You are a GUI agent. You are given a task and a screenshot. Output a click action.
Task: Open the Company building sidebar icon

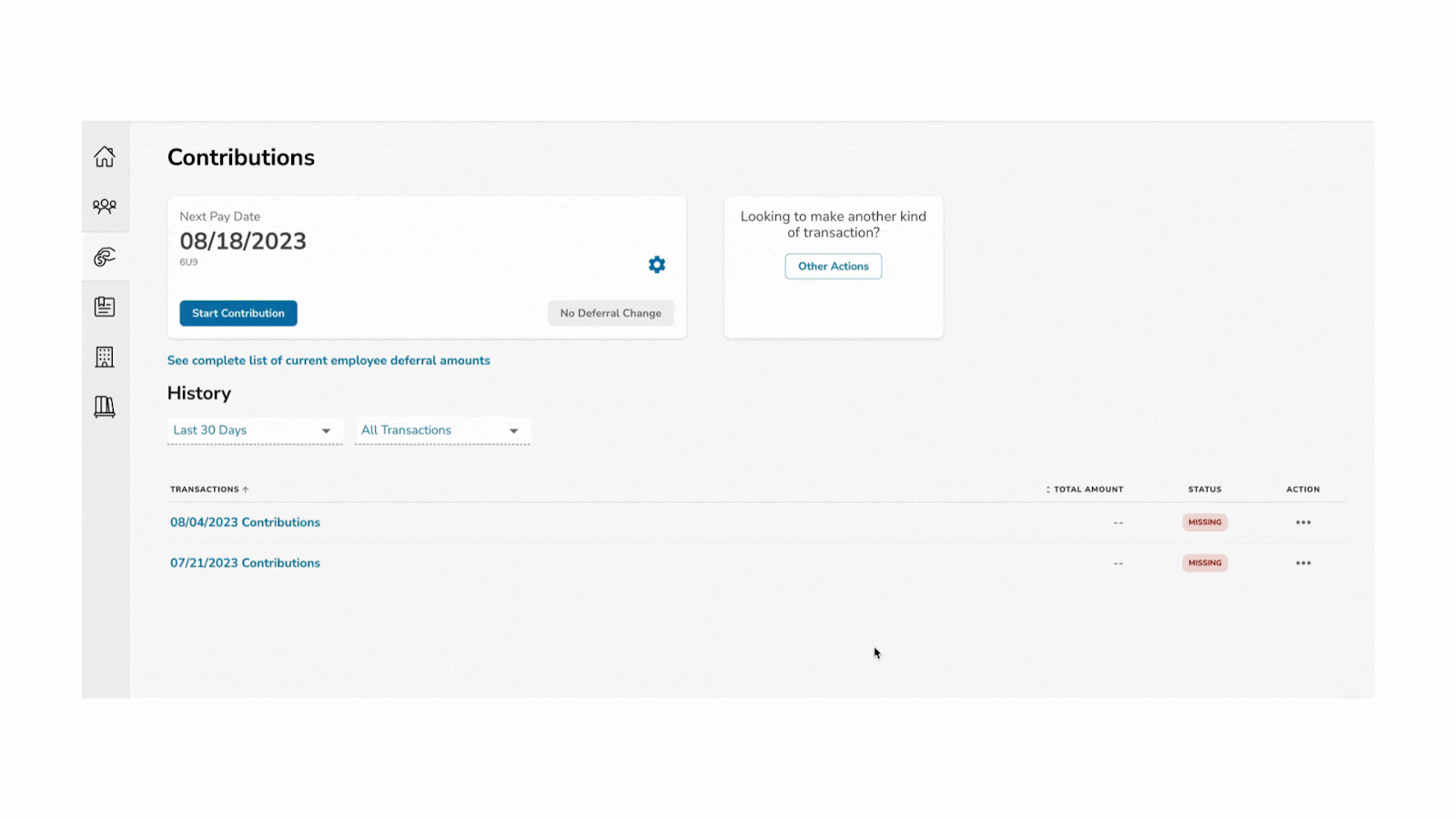pos(105,357)
